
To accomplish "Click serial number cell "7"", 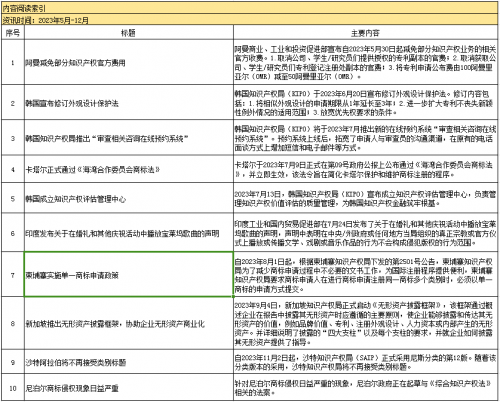I will [x=13, y=274].
